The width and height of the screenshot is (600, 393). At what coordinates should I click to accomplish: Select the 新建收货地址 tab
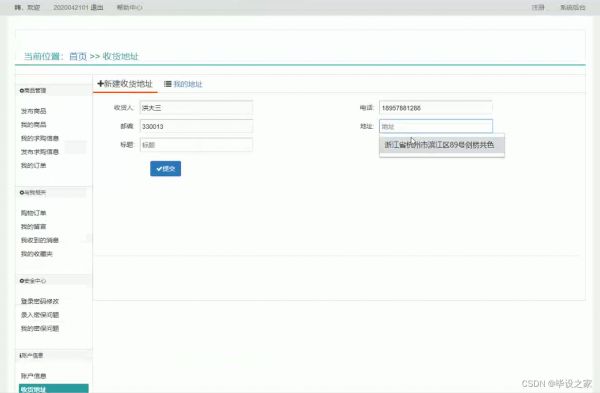125,84
